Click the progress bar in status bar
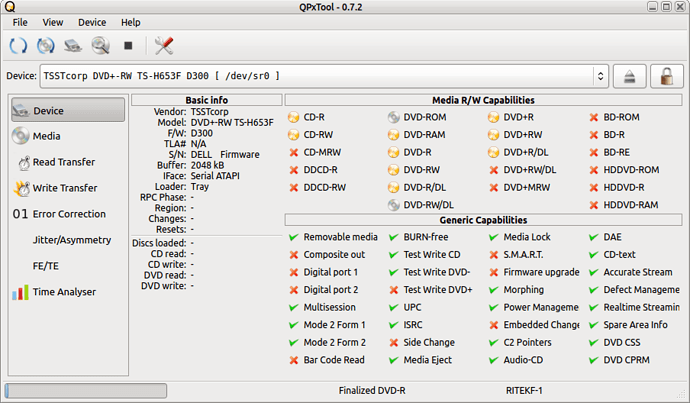690x403 pixels. pyautogui.click(x=86, y=391)
